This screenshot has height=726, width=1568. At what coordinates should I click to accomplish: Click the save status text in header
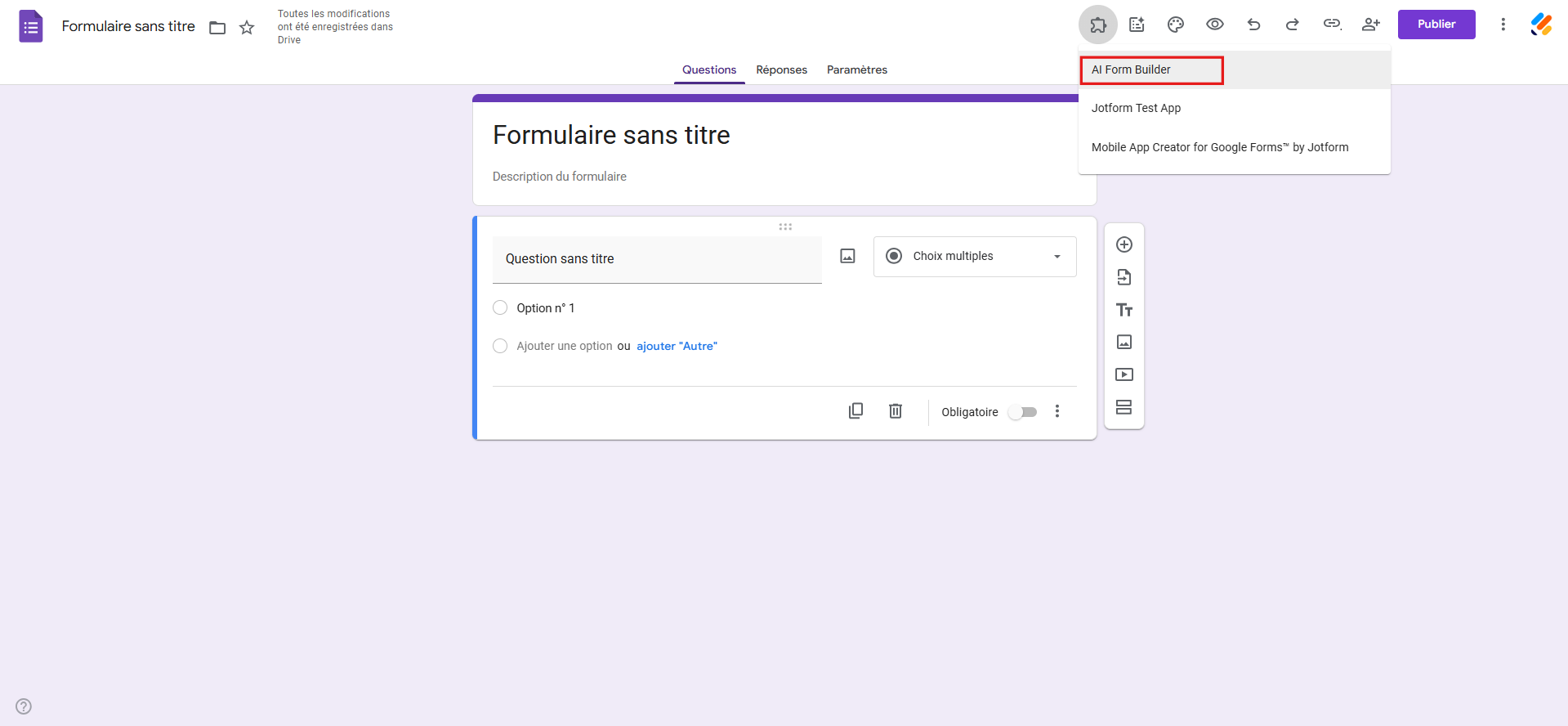click(335, 27)
